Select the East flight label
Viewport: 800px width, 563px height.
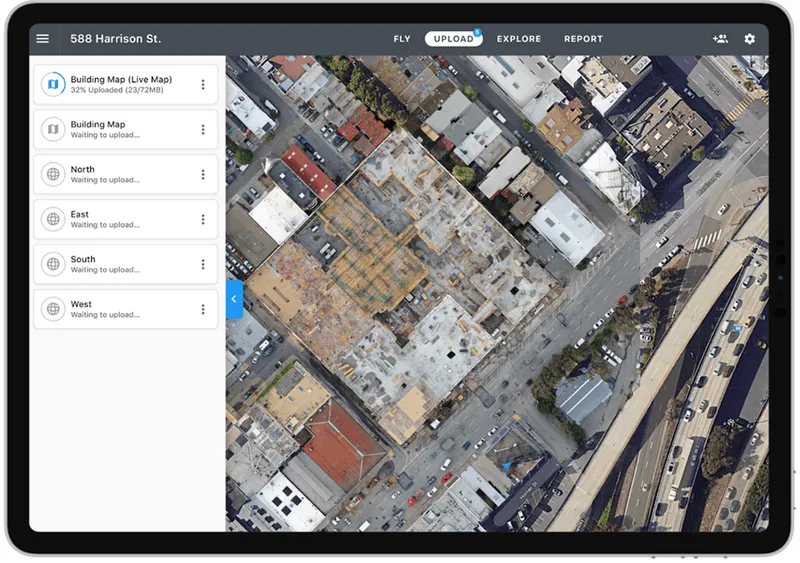80,214
